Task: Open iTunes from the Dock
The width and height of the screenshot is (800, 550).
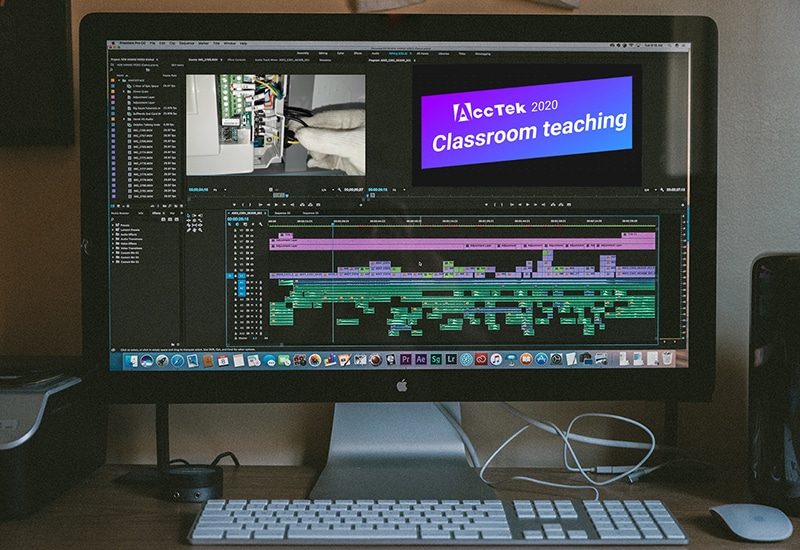Action: click(x=496, y=360)
